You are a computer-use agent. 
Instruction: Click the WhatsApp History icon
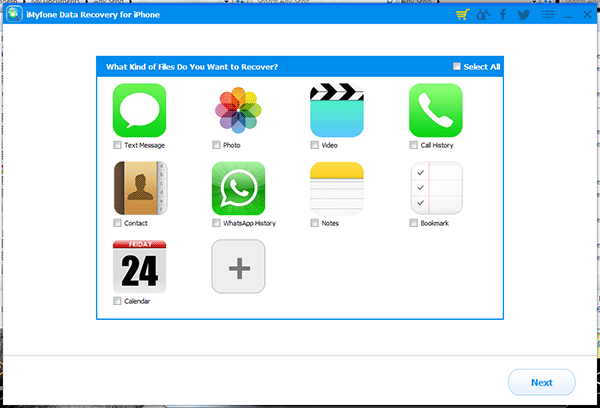(238, 188)
